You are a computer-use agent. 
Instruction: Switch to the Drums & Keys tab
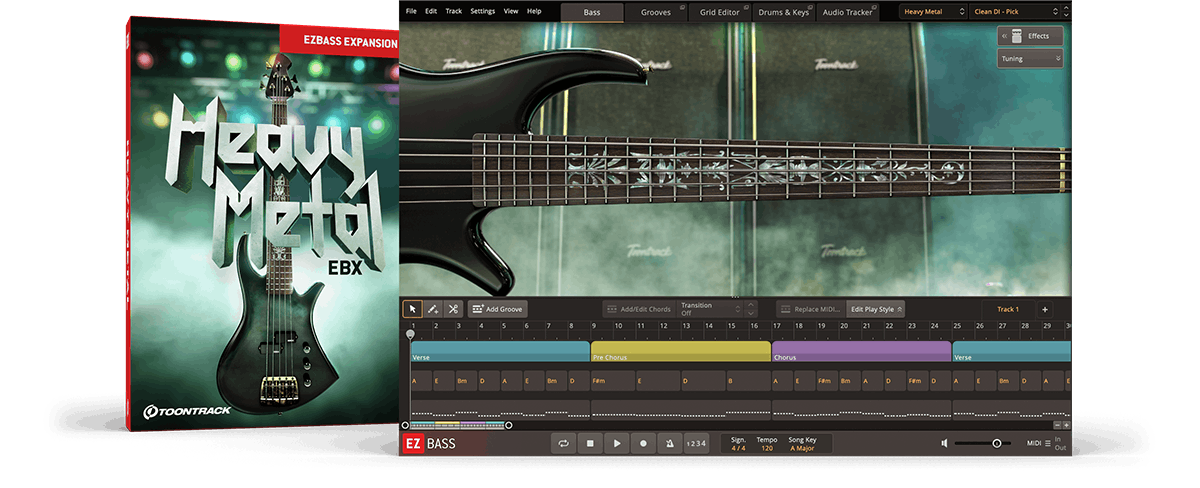(784, 12)
